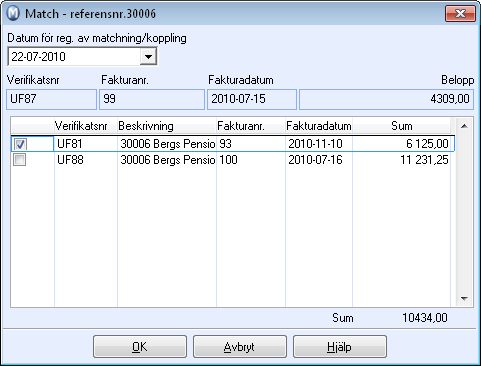Click the Fakturadatum column header in list
This screenshot has height=366, width=481.
319,126
